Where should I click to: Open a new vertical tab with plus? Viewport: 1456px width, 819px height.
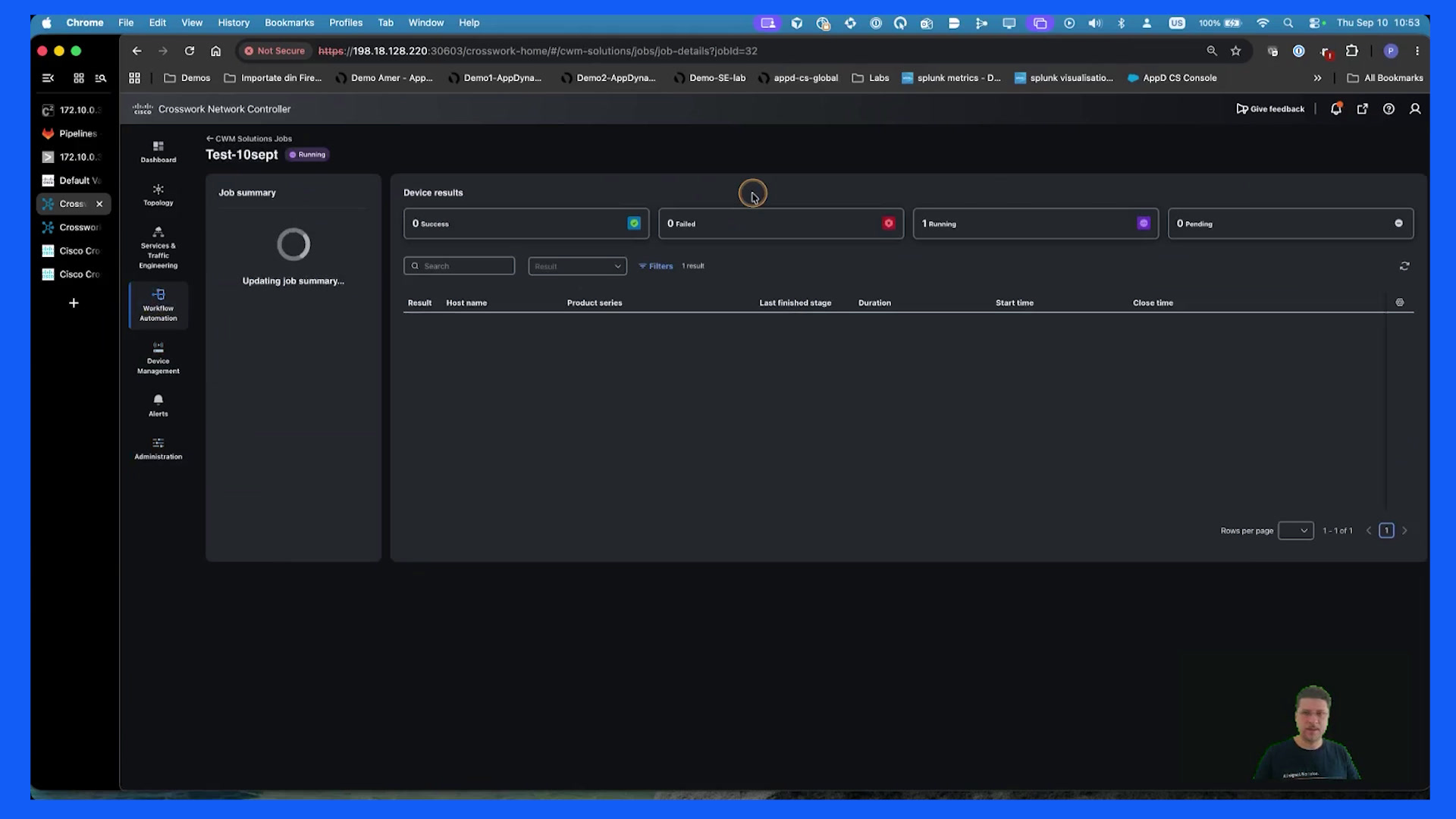click(74, 303)
